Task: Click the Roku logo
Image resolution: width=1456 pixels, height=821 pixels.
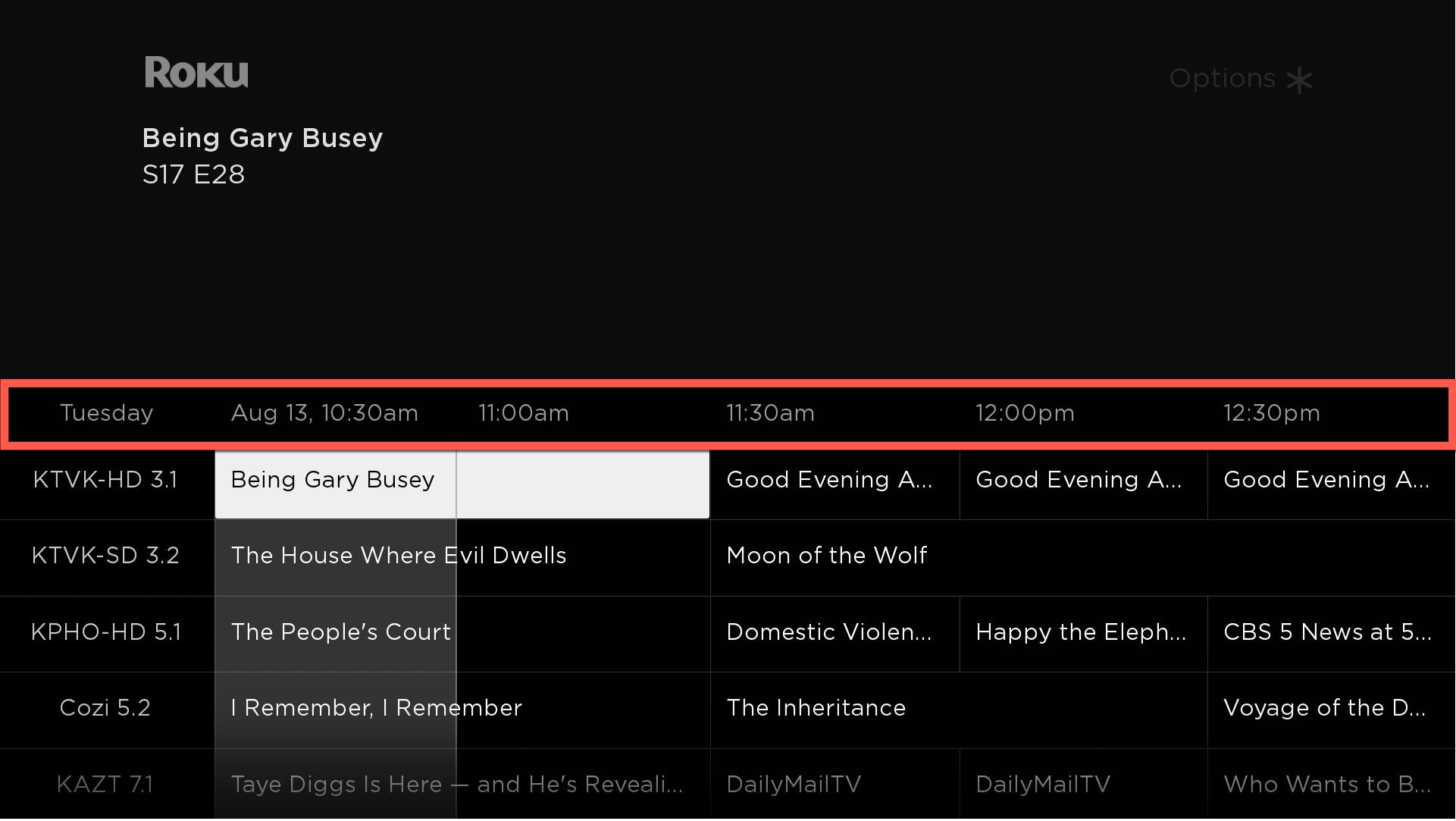Action: [x=196, y=73]
